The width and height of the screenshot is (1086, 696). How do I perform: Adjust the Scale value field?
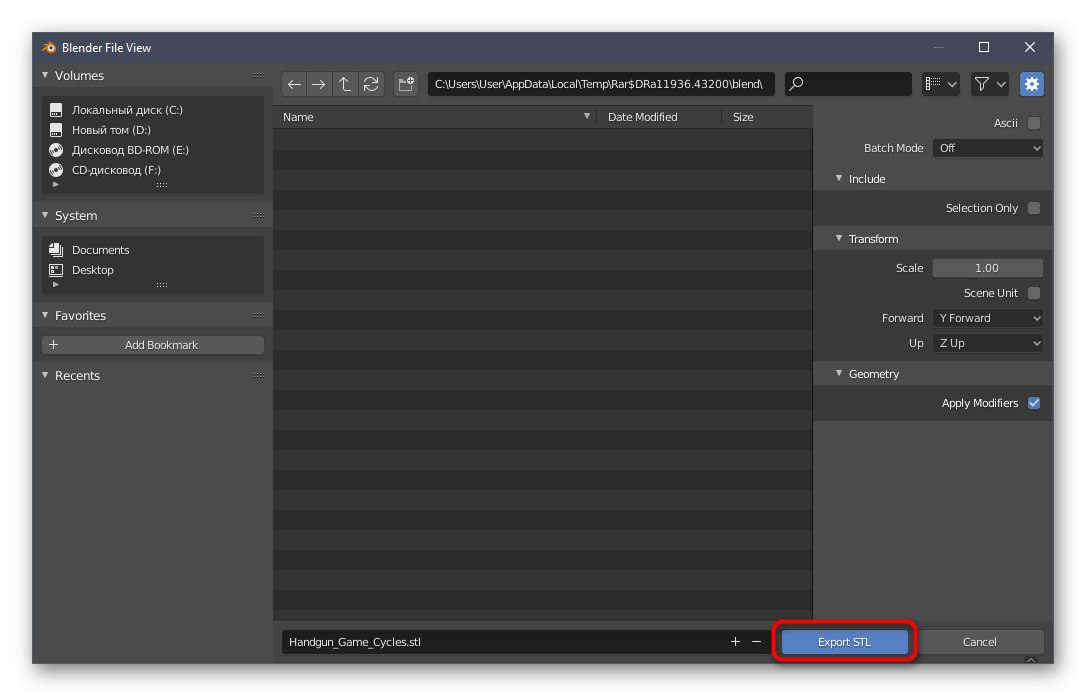click(988, 268)
